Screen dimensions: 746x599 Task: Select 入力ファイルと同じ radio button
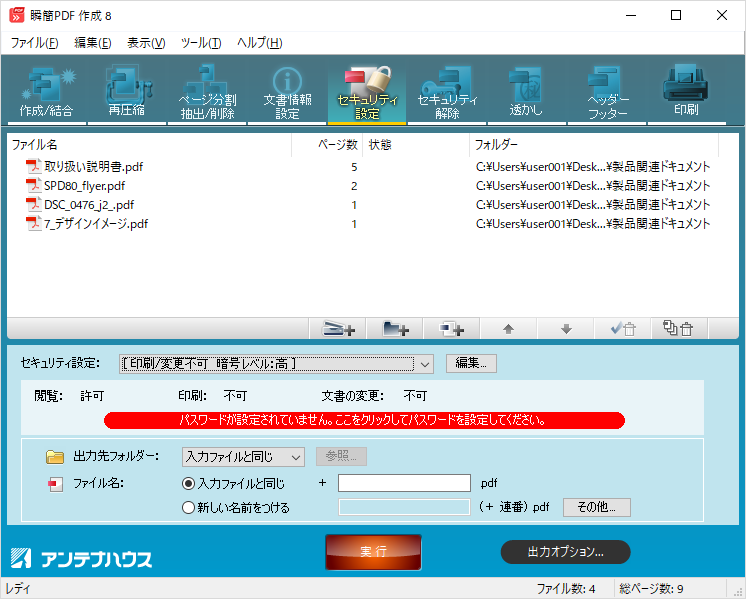point(188,483)
